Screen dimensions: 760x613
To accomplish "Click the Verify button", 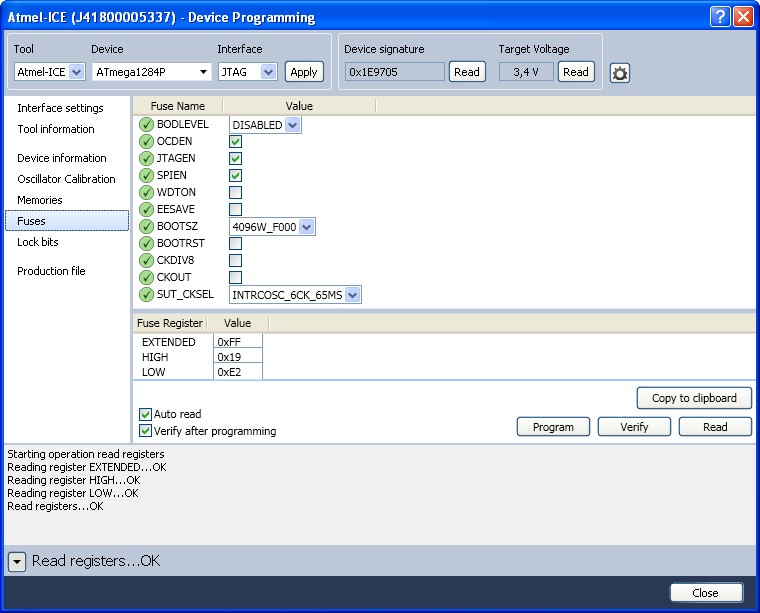I will point(634,427).
